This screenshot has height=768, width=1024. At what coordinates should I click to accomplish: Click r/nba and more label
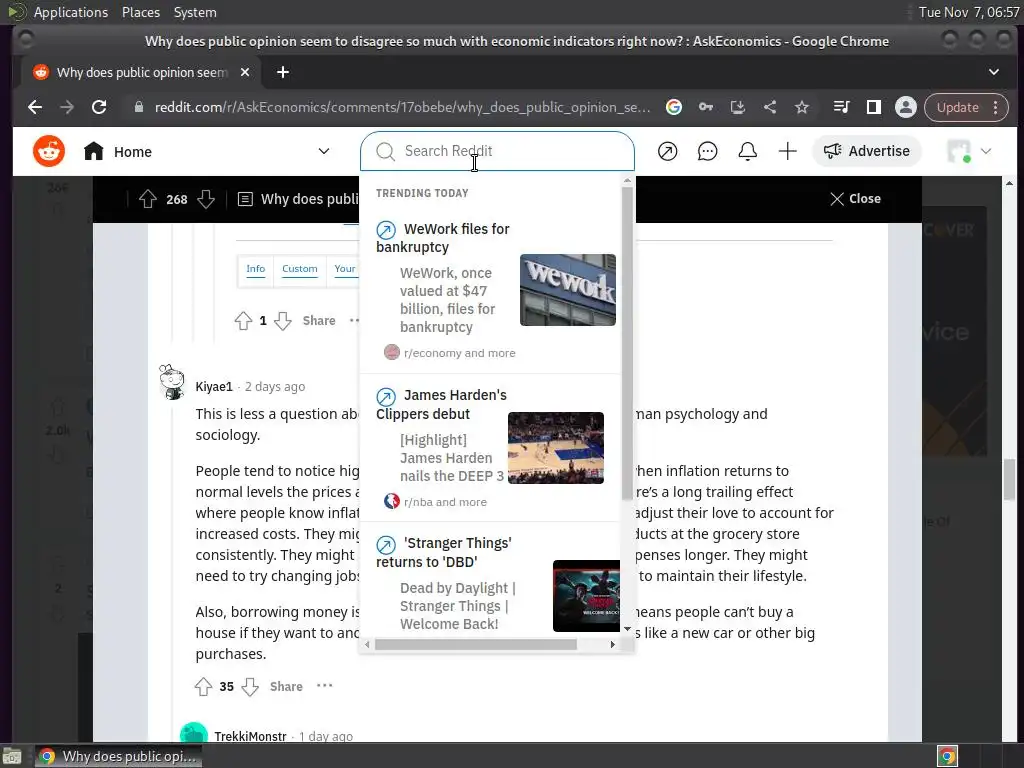coord(445,502)
